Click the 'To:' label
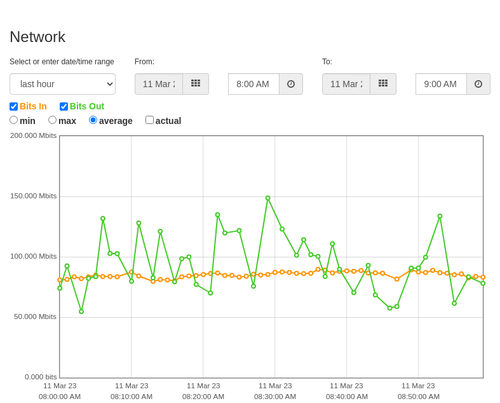Screen dimensions: 500x403 pos(327,62)
